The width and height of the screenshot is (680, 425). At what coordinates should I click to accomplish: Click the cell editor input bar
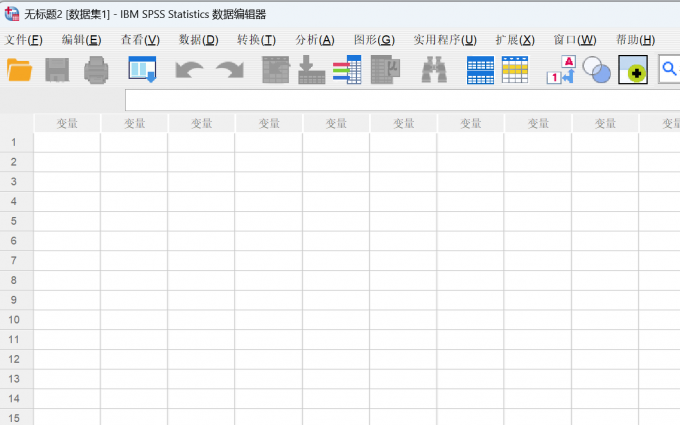pyautogui.click(x=402, y=100)
